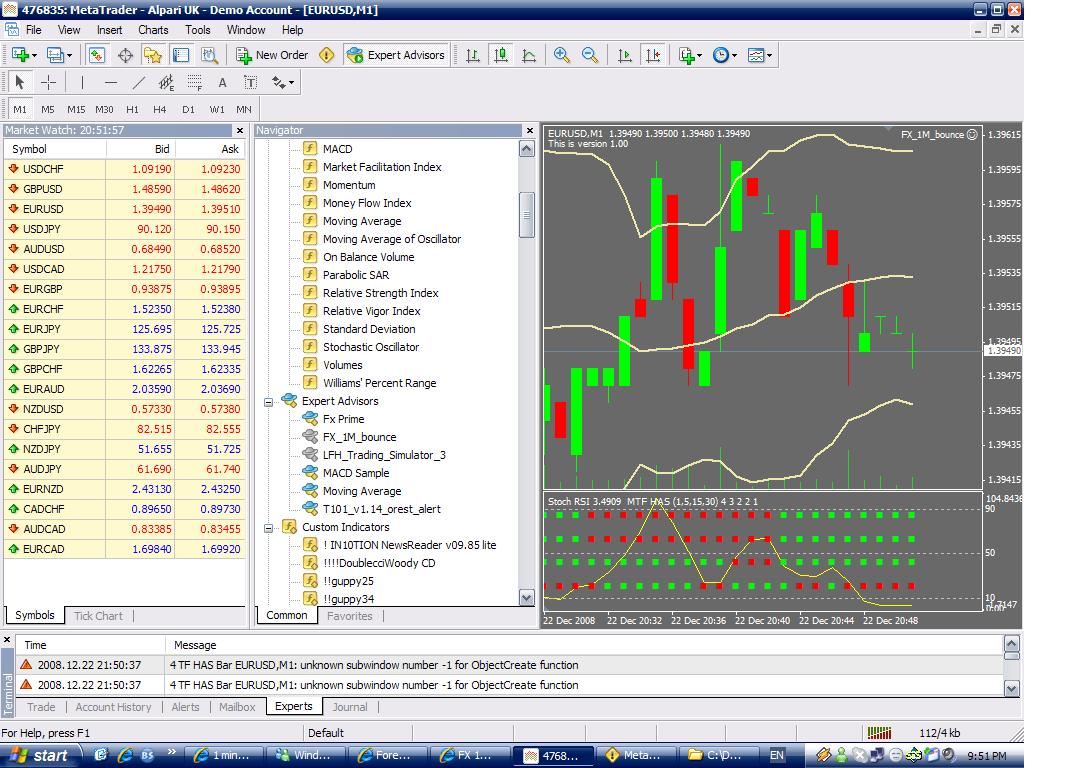This screenshot has width=1082, height=768.
Task: Click Navigator scrollbar down arrow
Action: (x=527, y=598)
